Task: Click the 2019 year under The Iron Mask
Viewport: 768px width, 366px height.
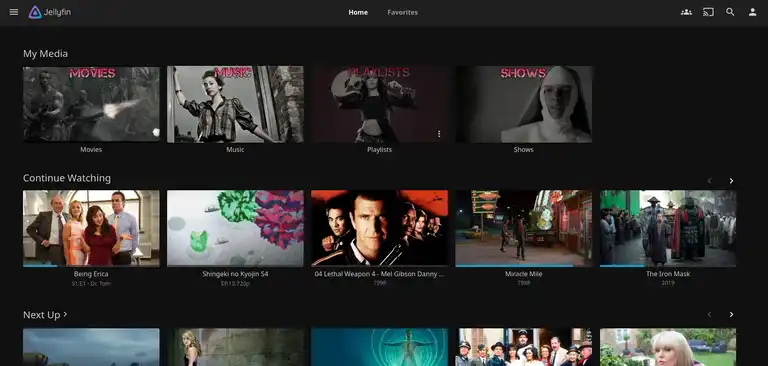Action: pos(668,283)
